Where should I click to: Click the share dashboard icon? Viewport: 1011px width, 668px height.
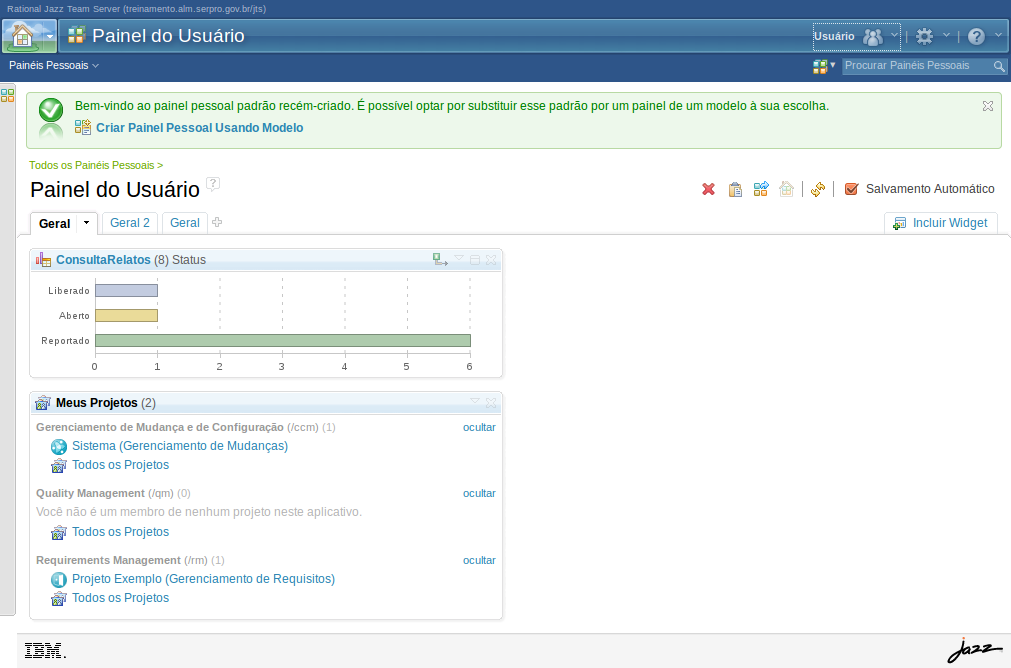coord(761,189)
